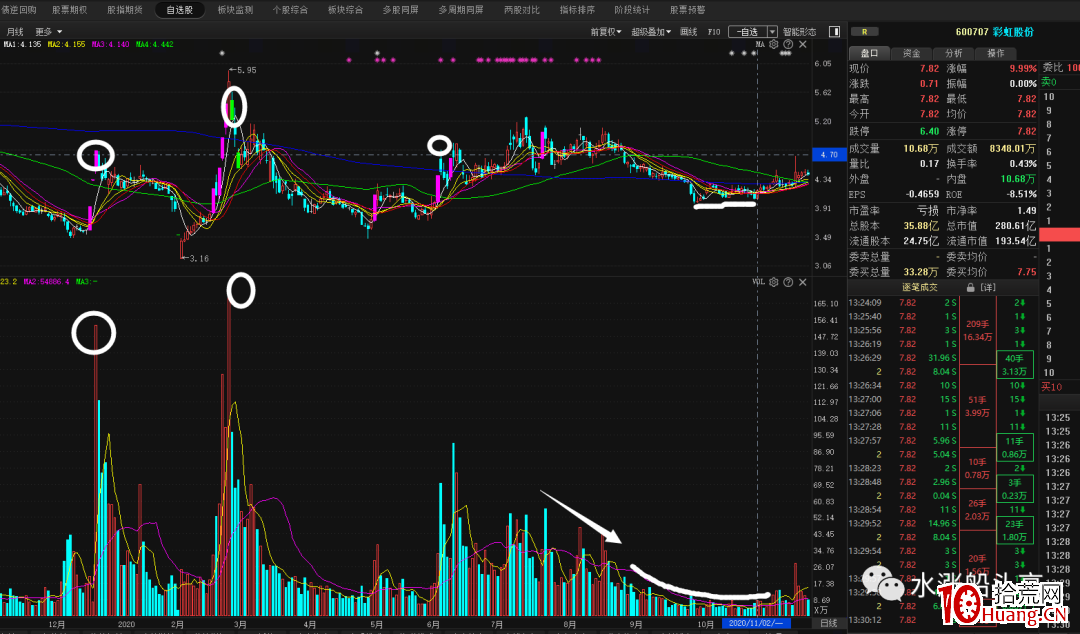Switch to the 板块监测 tab
The height and width of the screenshot is (634, 1080).
[235, 9]
